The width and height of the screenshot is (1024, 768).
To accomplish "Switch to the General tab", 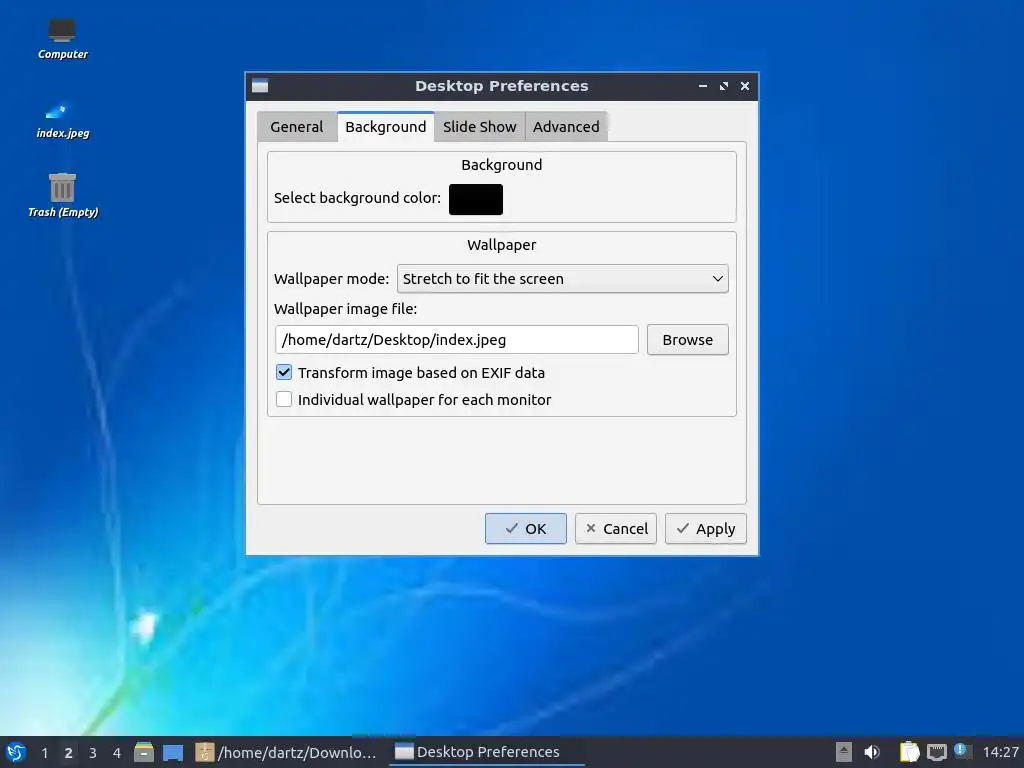I will 296,127.
